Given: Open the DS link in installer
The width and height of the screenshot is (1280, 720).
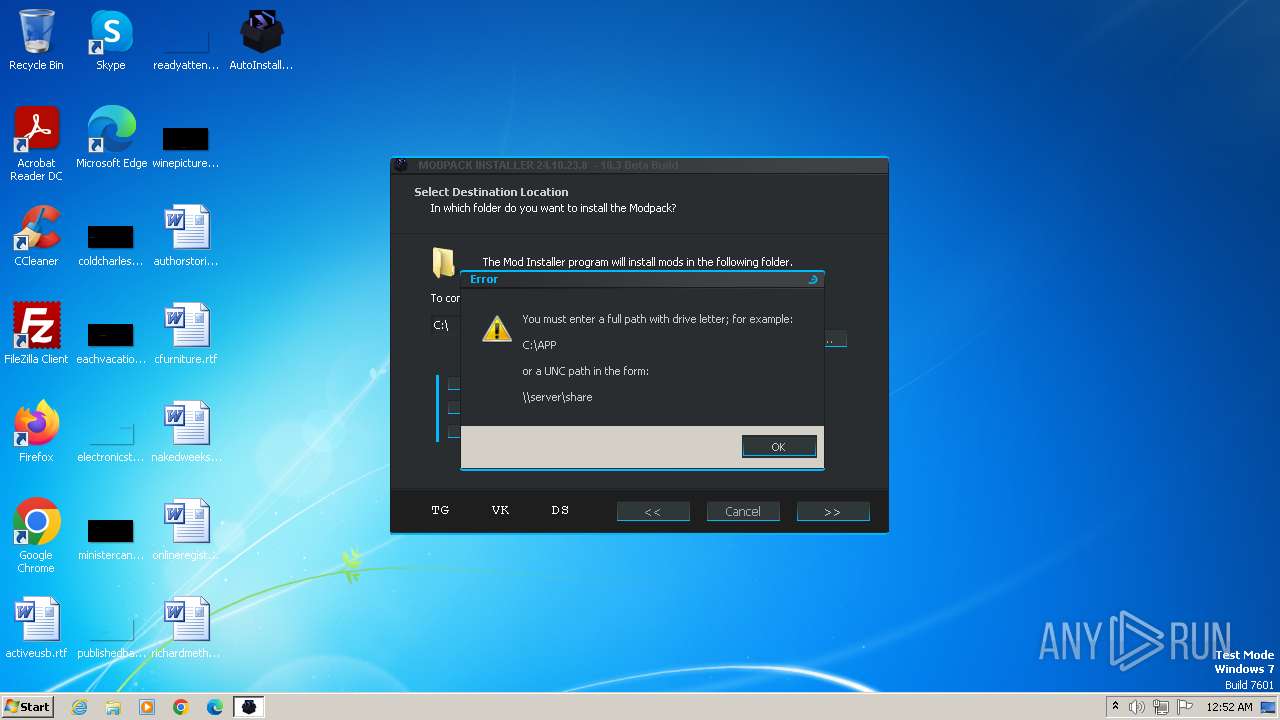Looking at the screenshot, I should (x=560, y=510).
